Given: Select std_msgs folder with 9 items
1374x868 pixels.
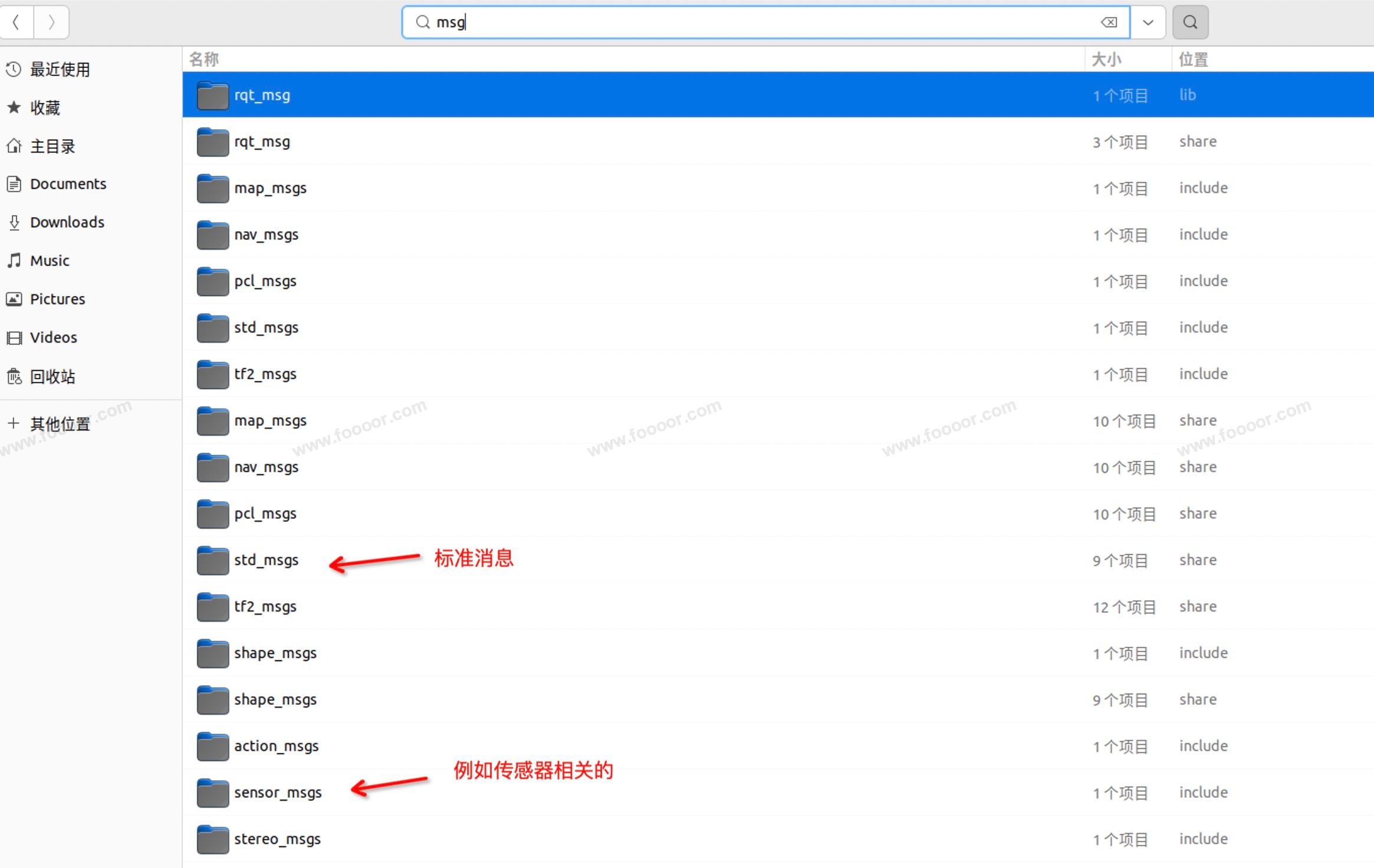Looking at the screenshot, I should click(x=266, y=560).
